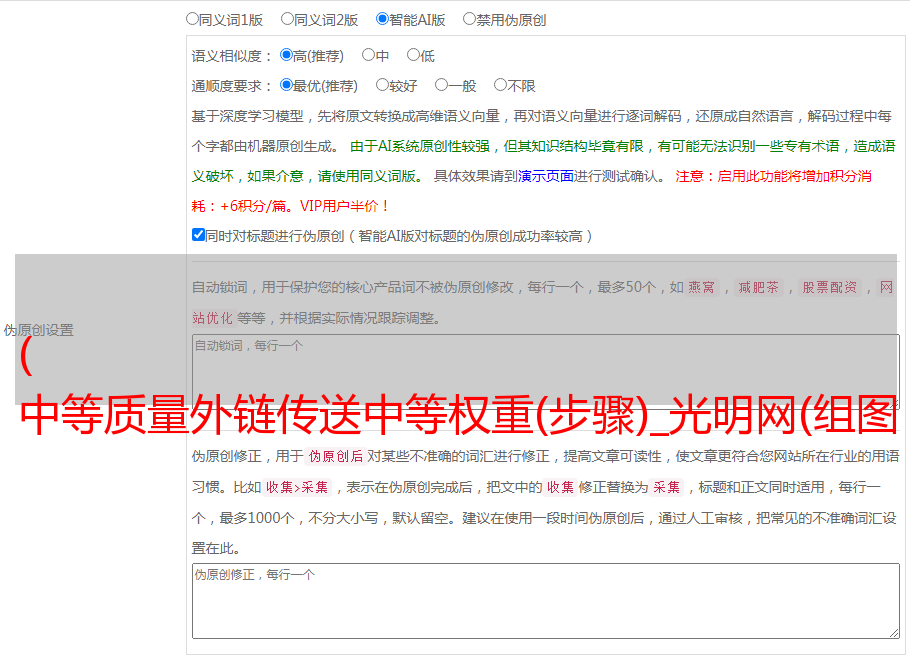Click the 收集>采集 example tag
Image resolution: width=911 pixels, height=658 pixels.
pos(297,487)
